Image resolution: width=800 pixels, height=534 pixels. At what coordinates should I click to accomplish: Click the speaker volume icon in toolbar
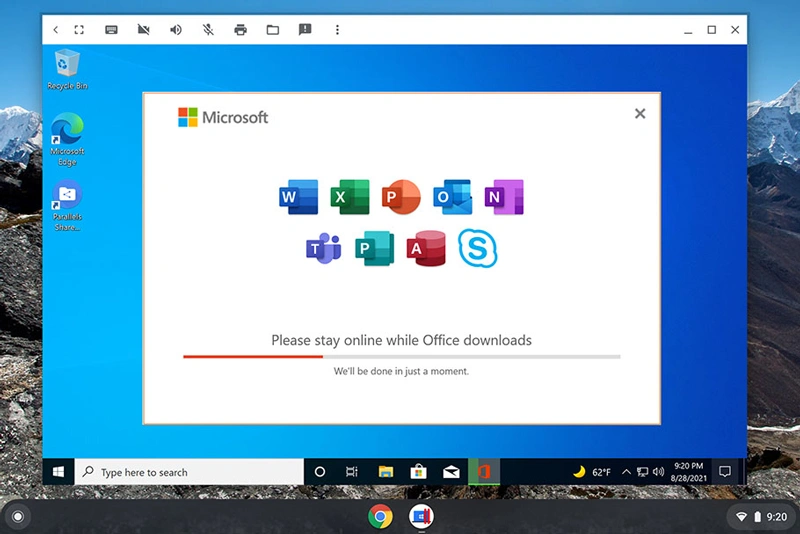(x=176, y=30)
